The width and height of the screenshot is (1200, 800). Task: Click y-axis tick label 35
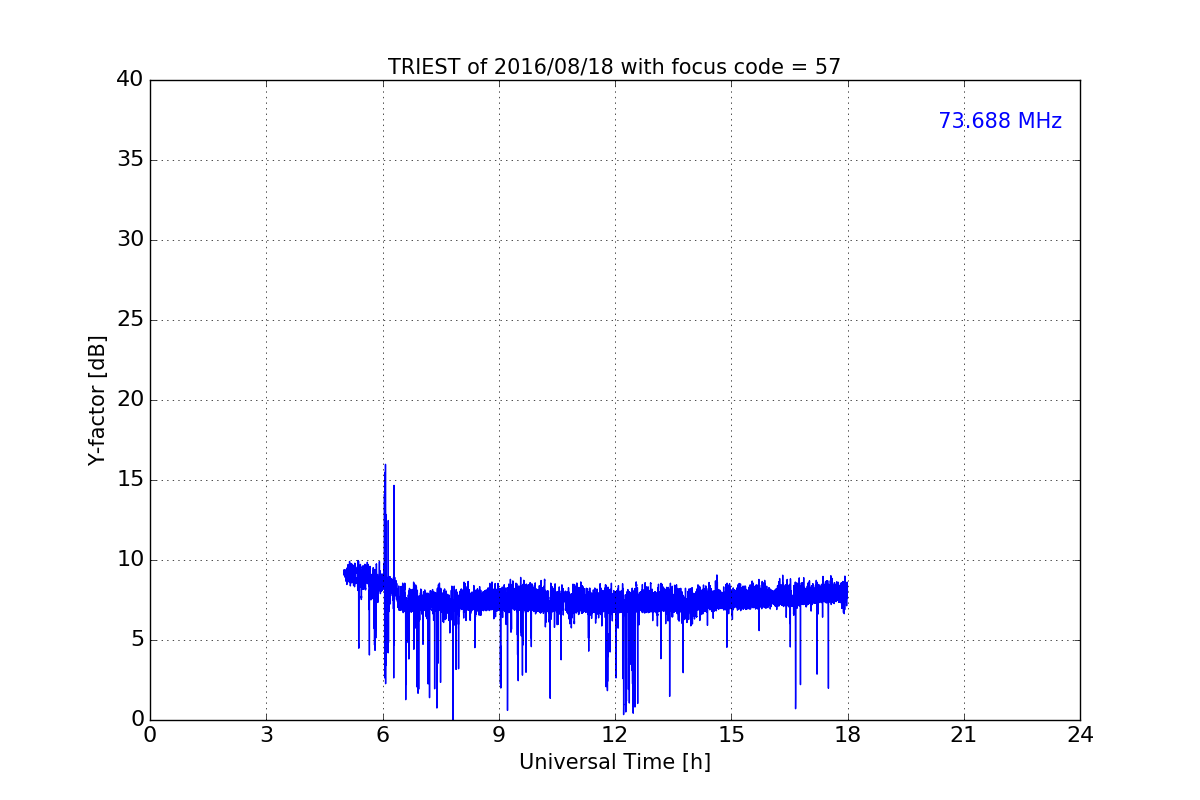[x=129, y=160]
